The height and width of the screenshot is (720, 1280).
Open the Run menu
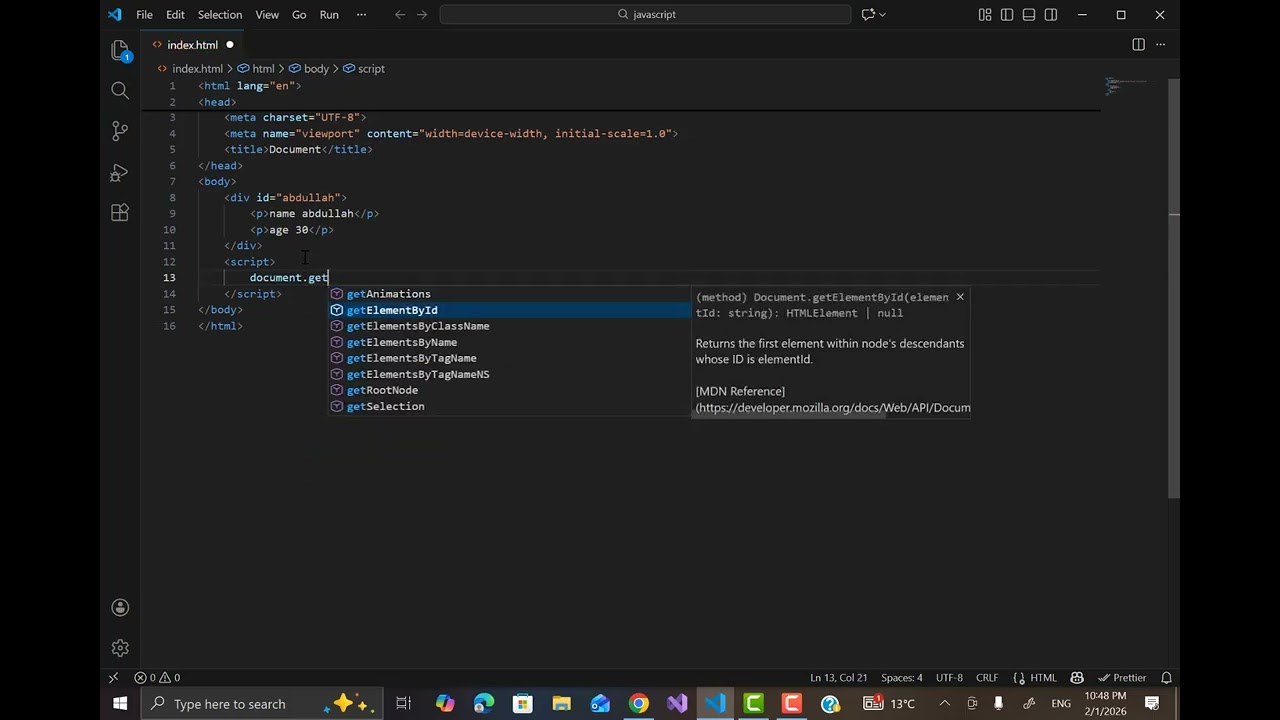click(x=329, y=15)
